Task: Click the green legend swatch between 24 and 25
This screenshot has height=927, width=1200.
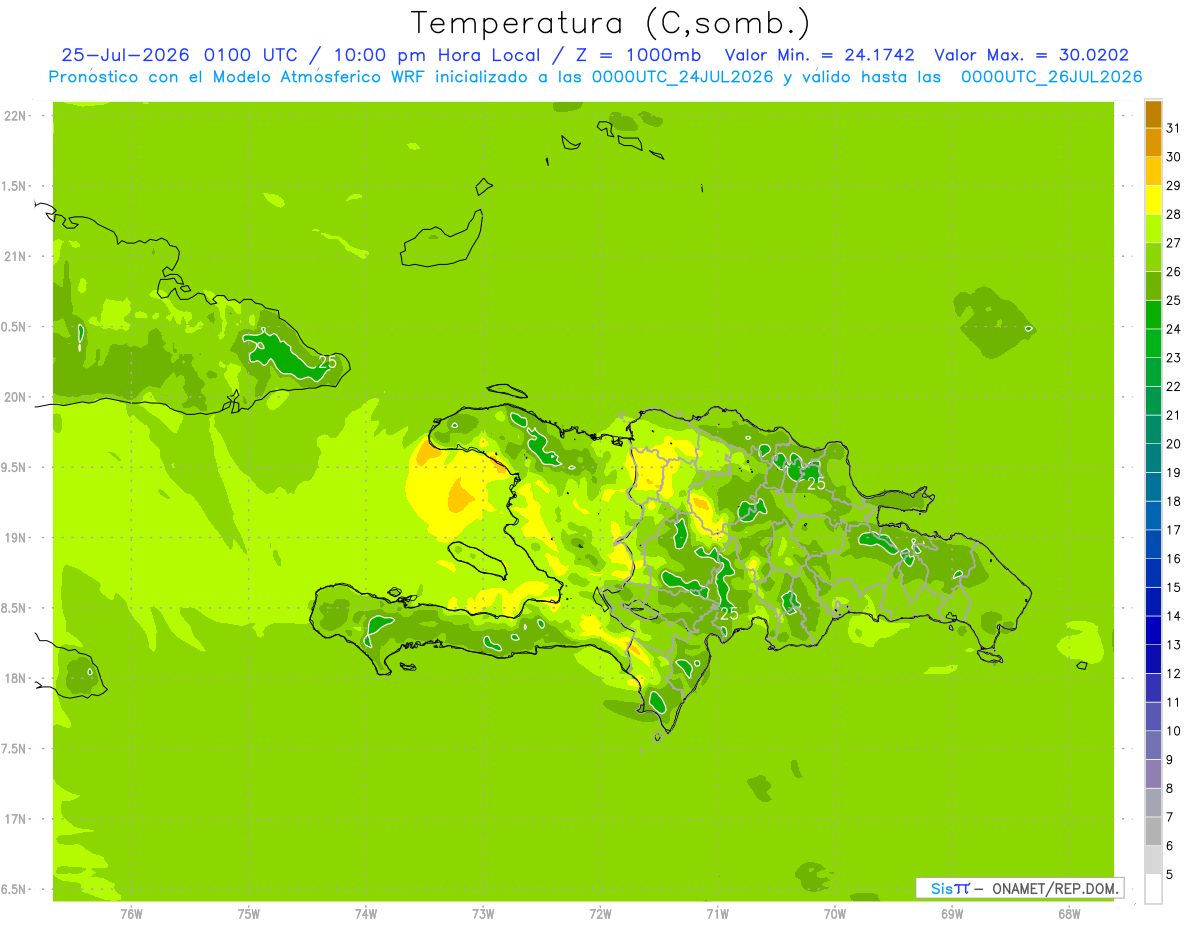Action: click(x=1153, y=314)
